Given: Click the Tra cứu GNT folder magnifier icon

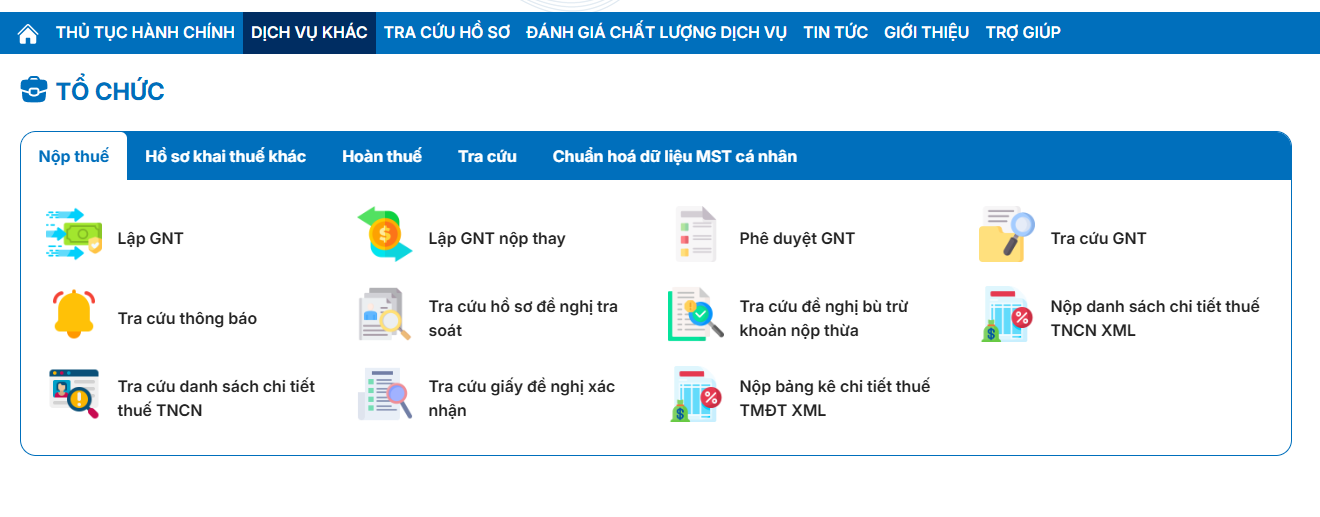Looking at the screenshot, I should tap(1007, 235).
